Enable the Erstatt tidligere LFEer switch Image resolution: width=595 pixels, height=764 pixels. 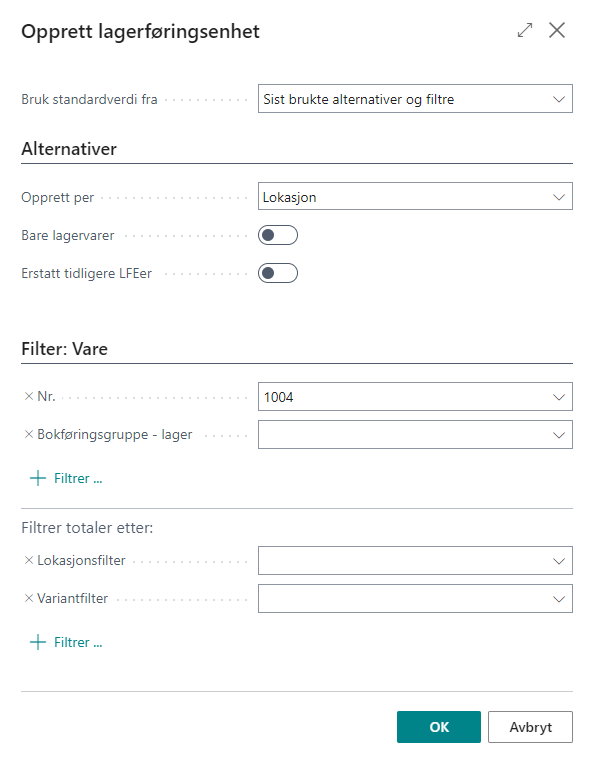click(278, 273)
